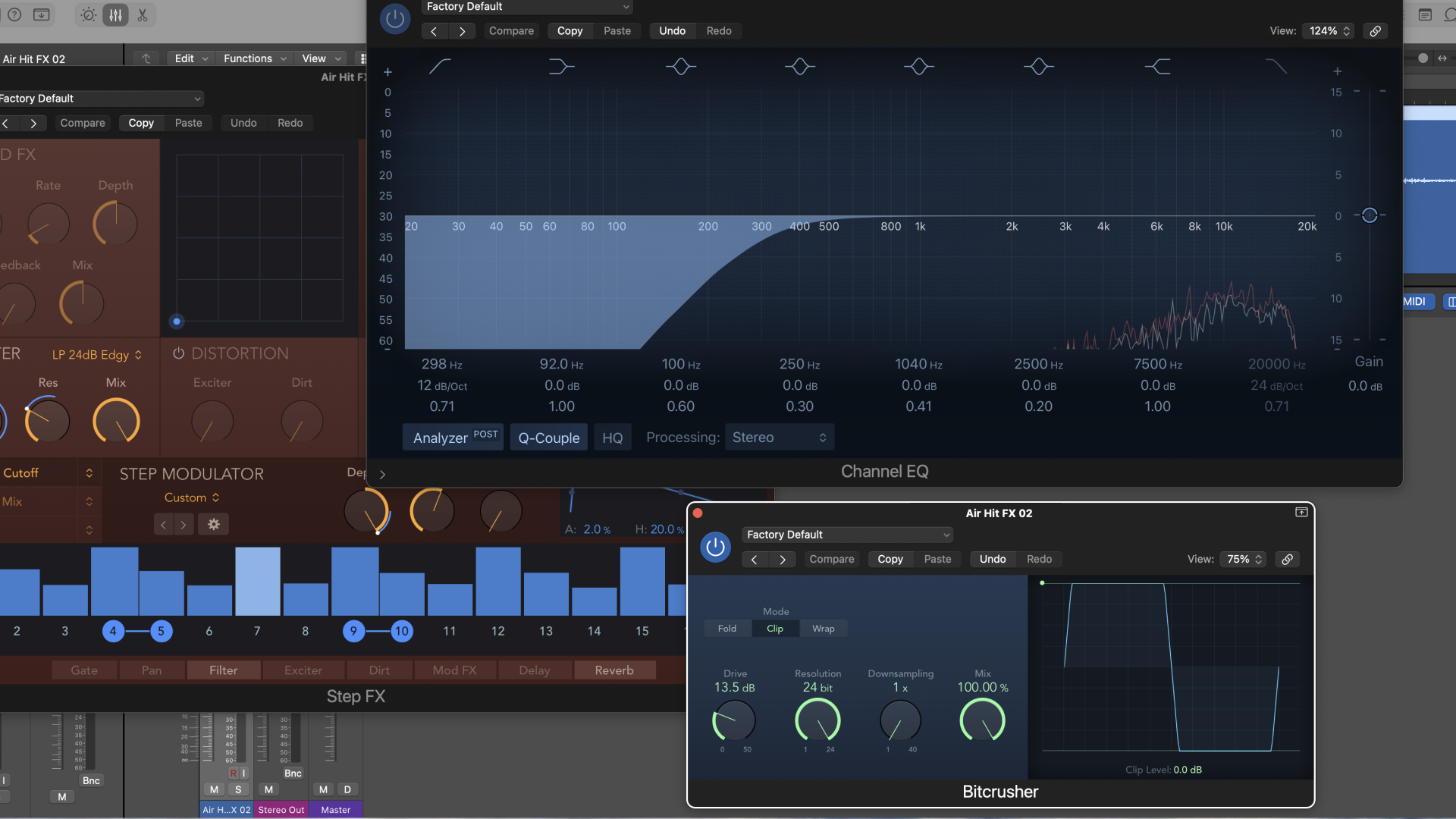
Task: Solo the Air Hit FX 02 channel
Action: (238, 789)
